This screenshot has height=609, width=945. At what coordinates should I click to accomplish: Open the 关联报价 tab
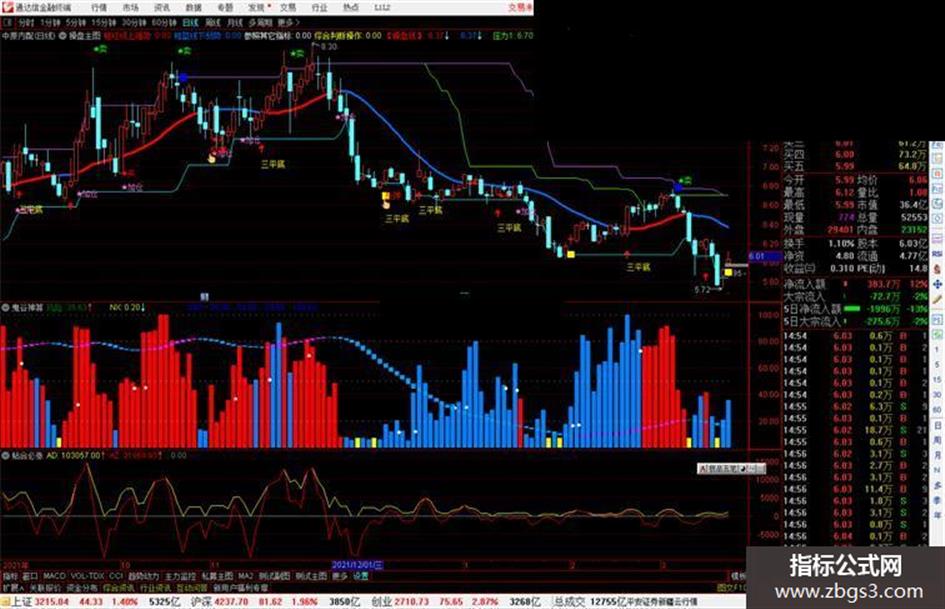tap(45, 587)
